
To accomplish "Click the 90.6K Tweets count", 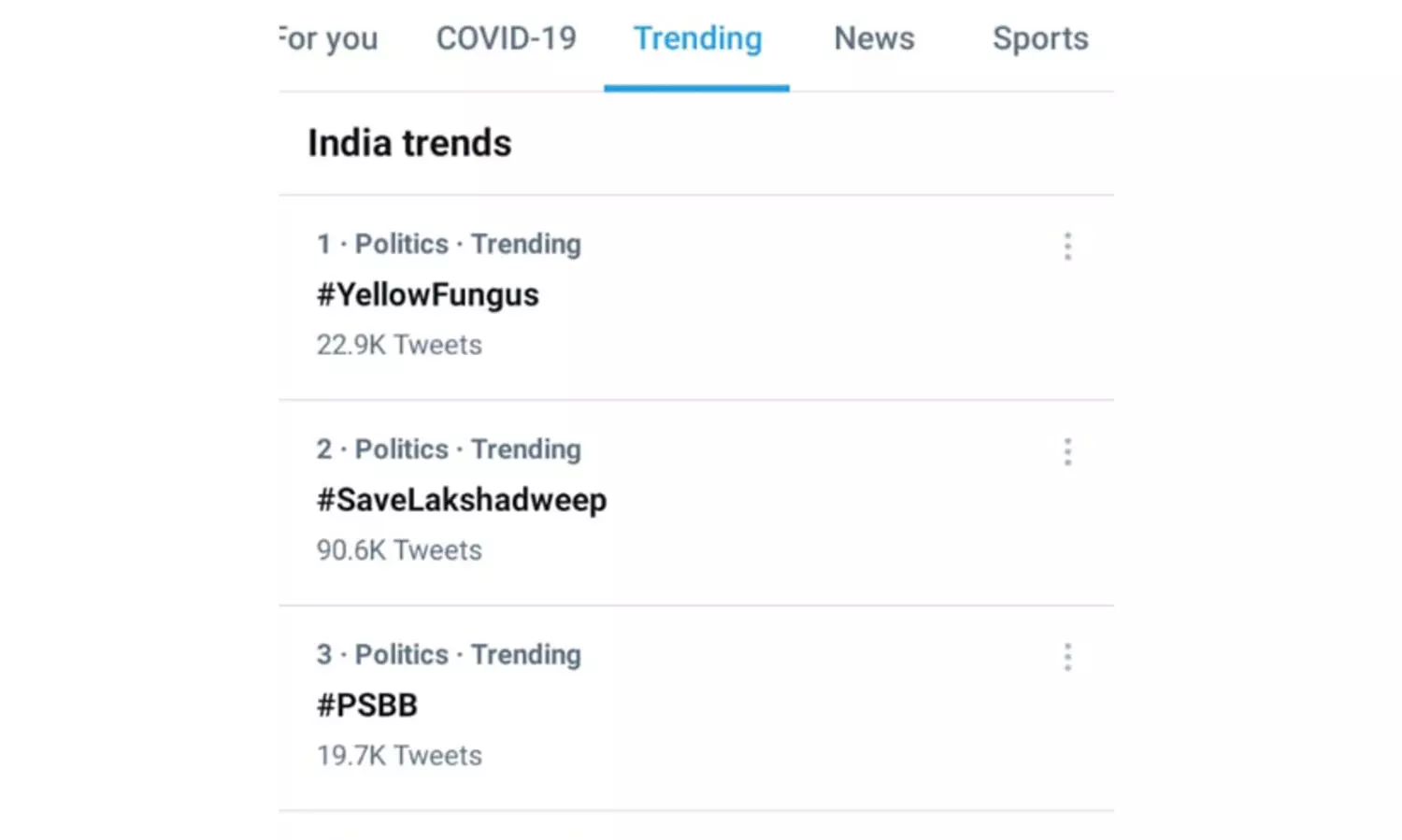I will click(399, 550).
